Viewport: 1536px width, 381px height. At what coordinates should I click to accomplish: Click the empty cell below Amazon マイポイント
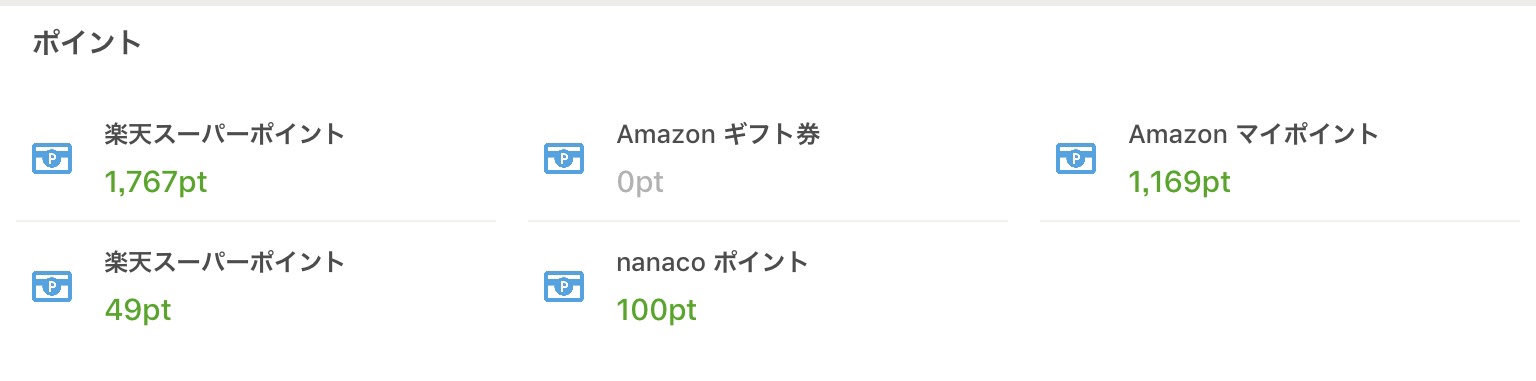1280,286
